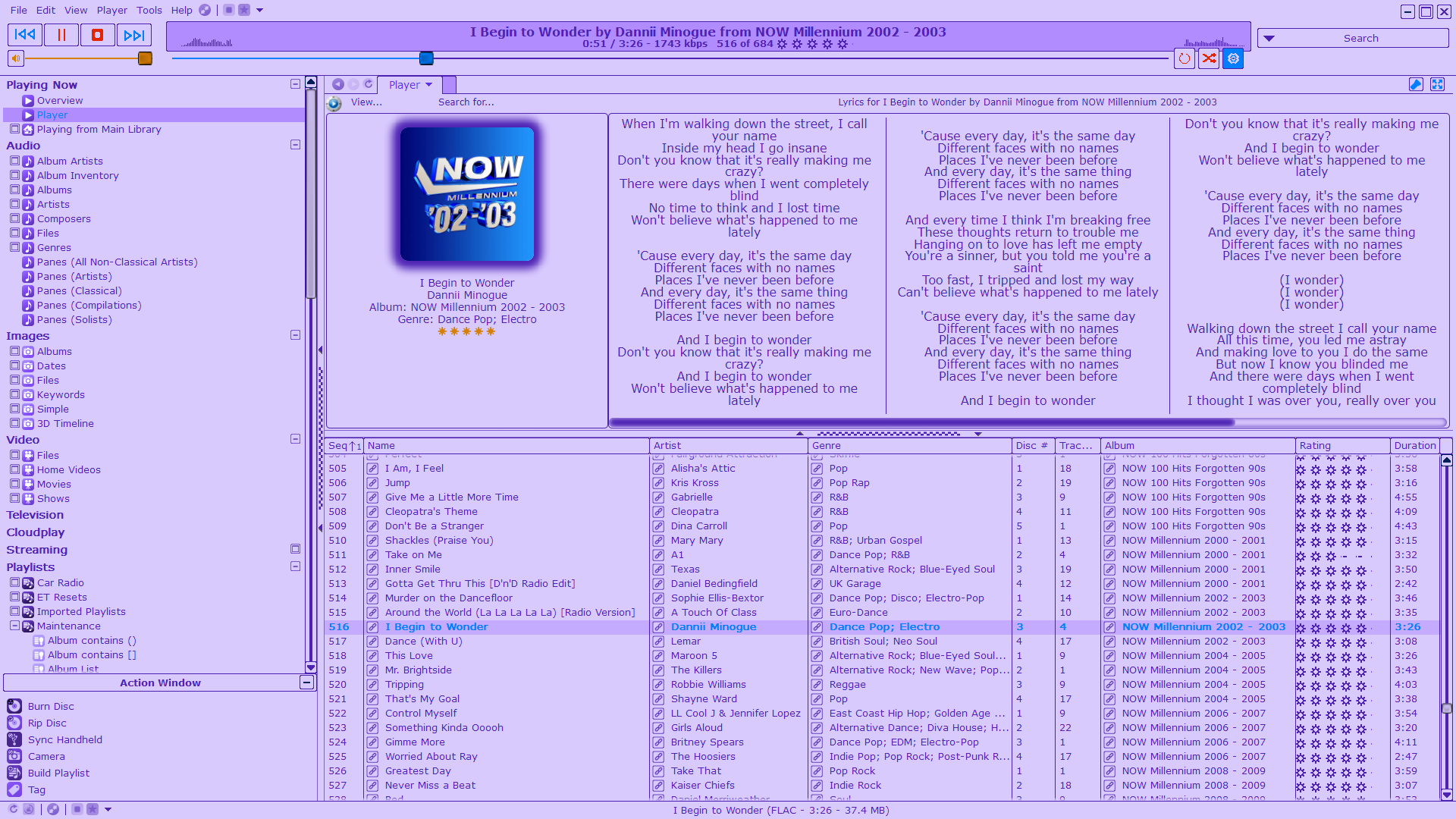Screen dimensions: 1456x819
Task: Open the Player menu
Action: click(x=111, y=10)
